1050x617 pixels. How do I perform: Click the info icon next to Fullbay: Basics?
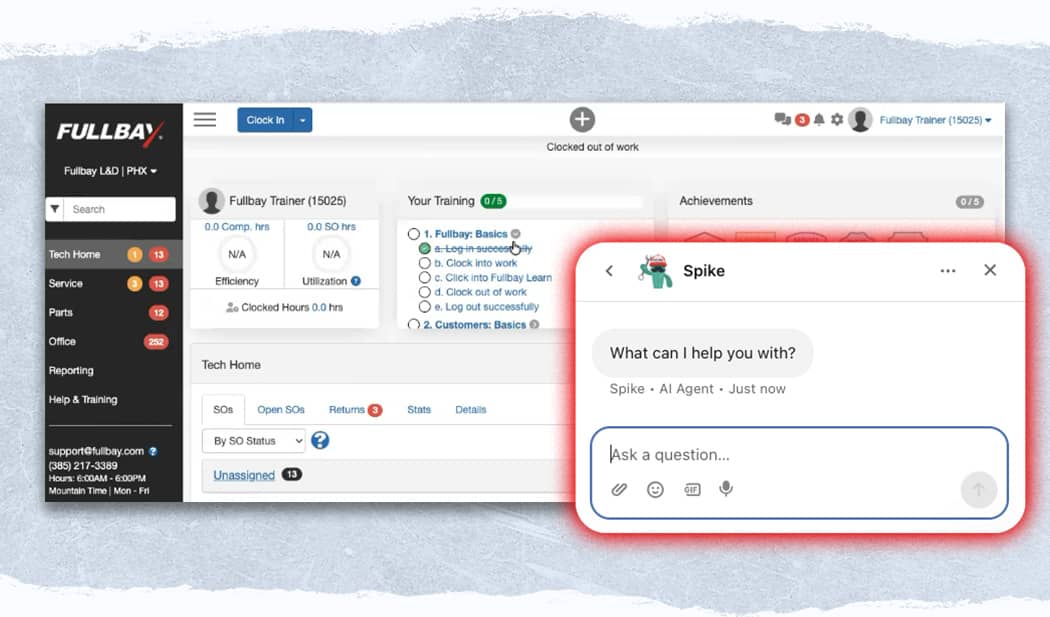pos(516,234)
